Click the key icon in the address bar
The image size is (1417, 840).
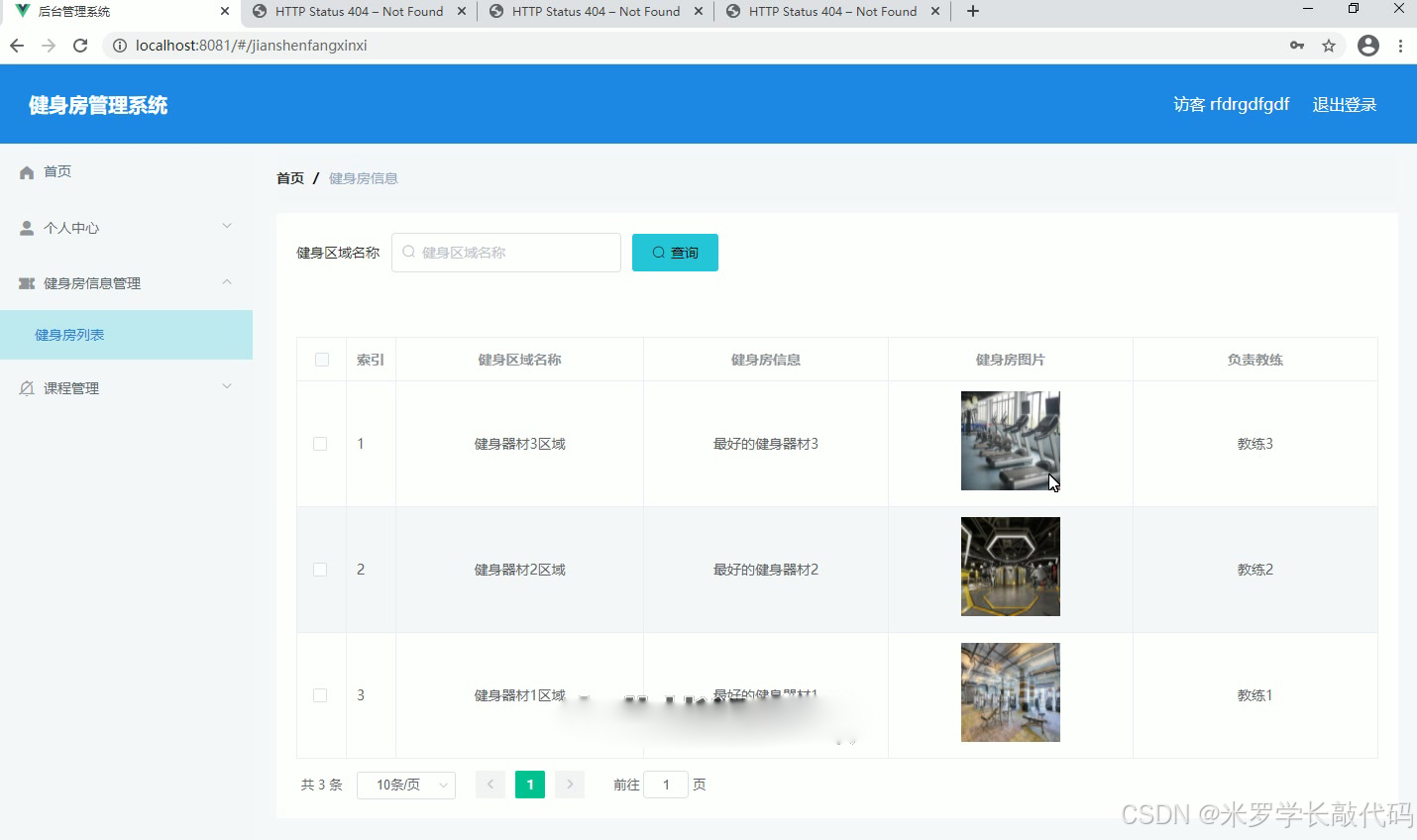[x=1297, y=45]
